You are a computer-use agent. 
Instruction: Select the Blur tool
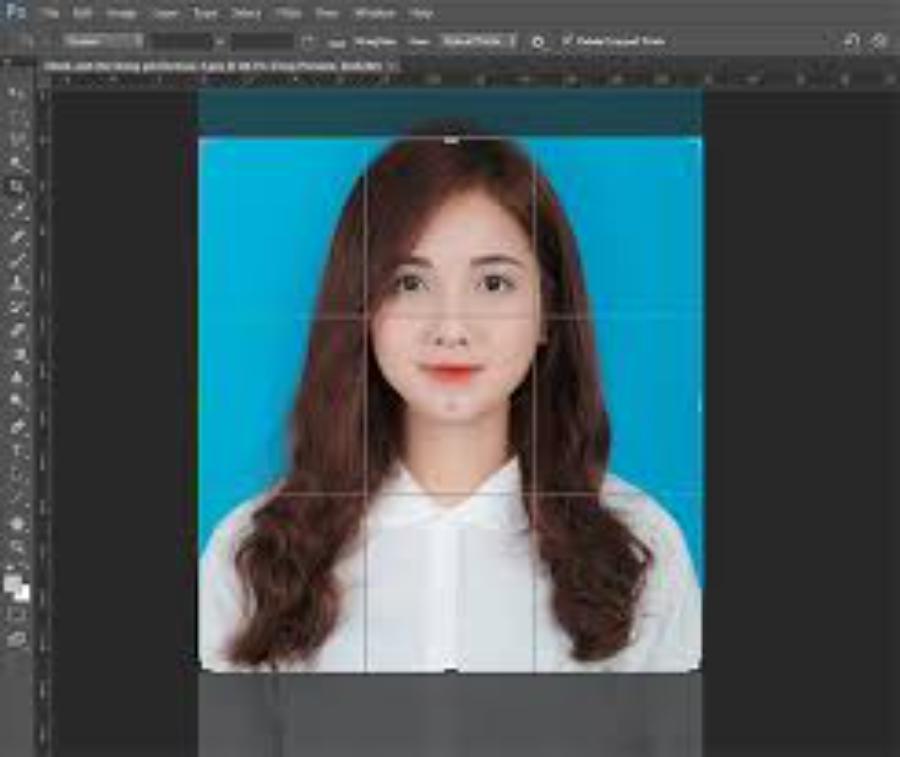pyautogui.click(x=17, y=378)
